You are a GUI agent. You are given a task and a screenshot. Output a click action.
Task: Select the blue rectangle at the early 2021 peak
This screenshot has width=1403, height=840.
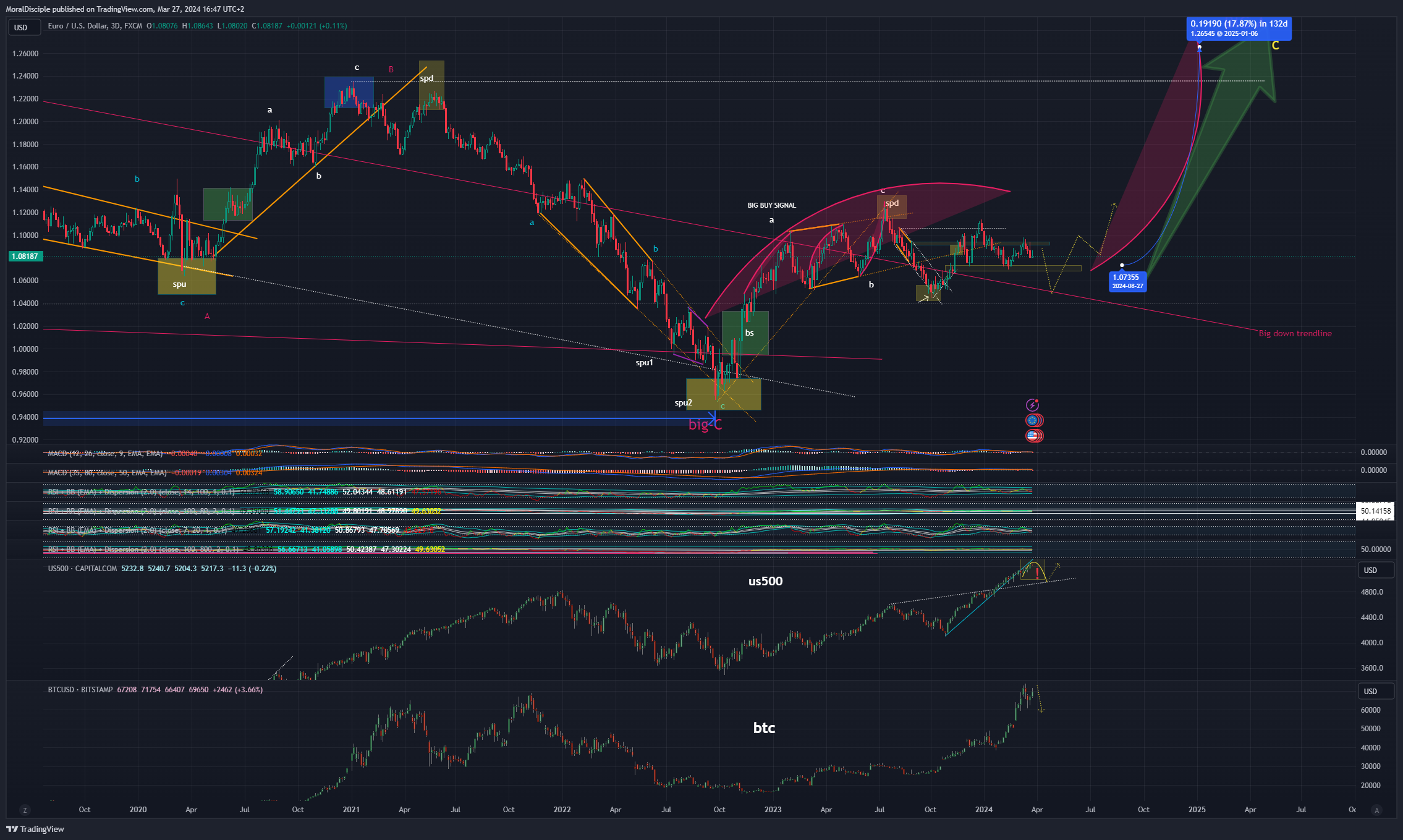click(x=349, y=92)
